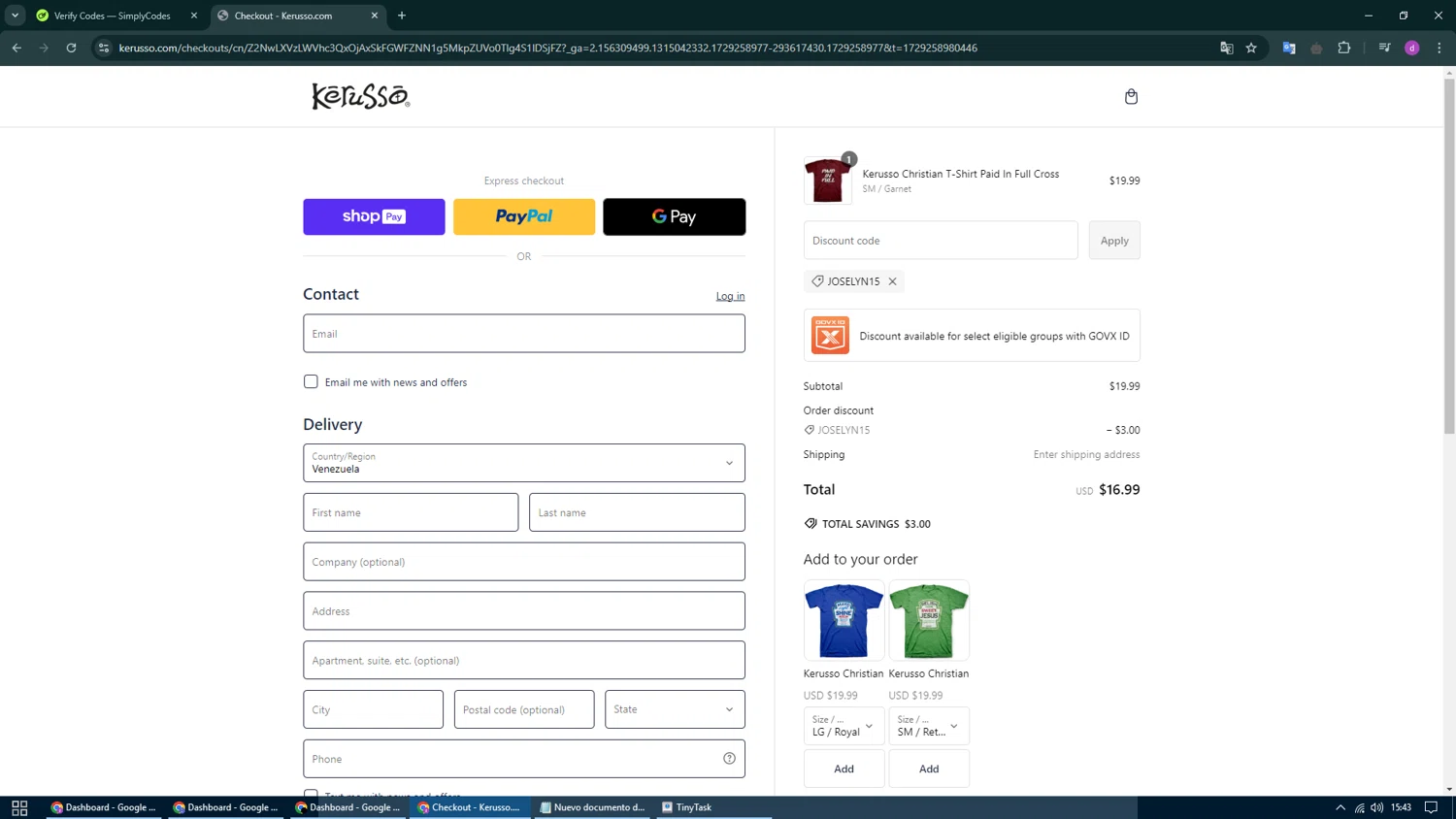Click the Kerusso logo
The image size is (1456, 819).
coord(360,96)
